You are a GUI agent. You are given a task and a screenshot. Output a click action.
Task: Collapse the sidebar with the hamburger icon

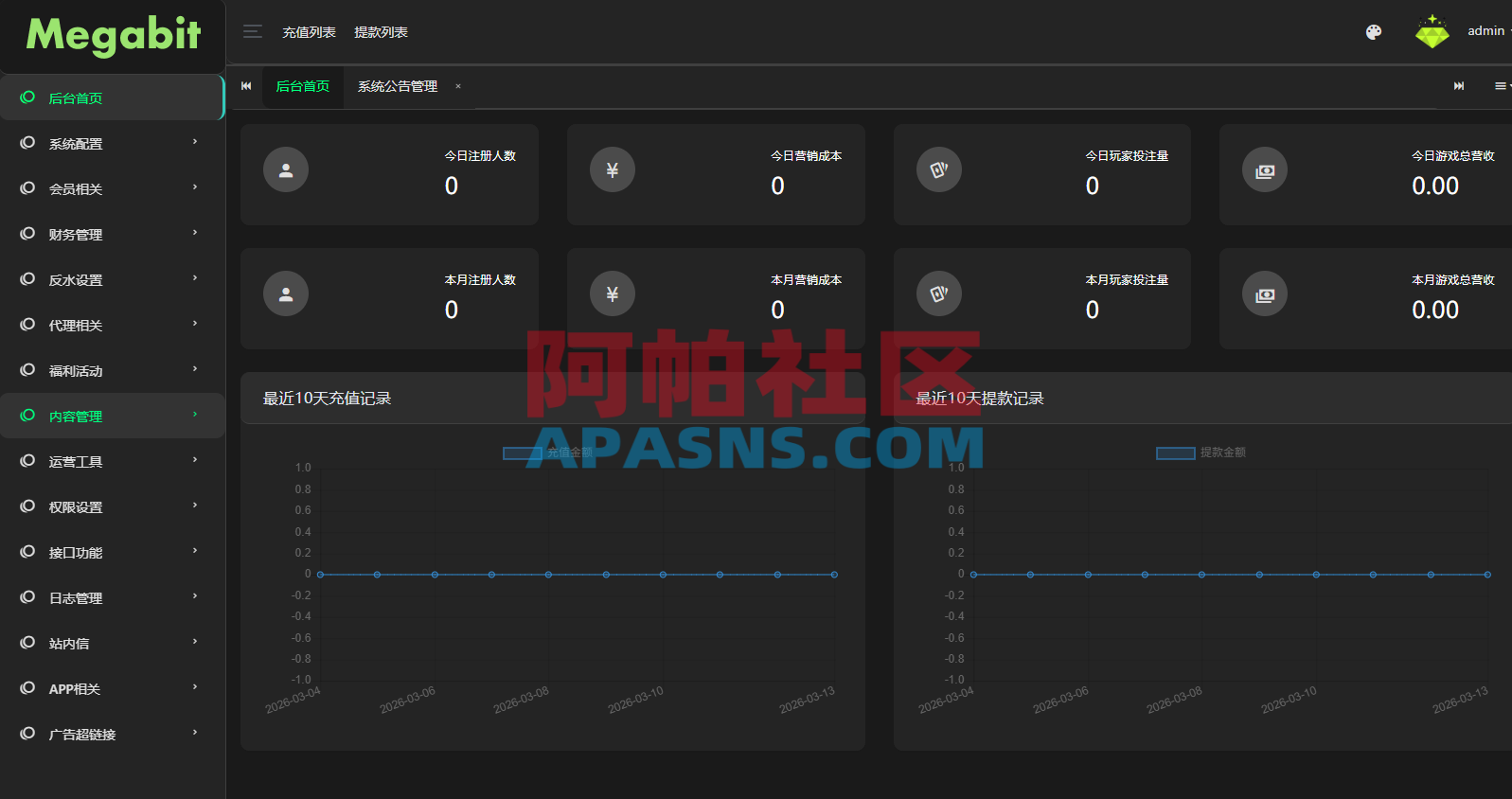tap(253, 32)
